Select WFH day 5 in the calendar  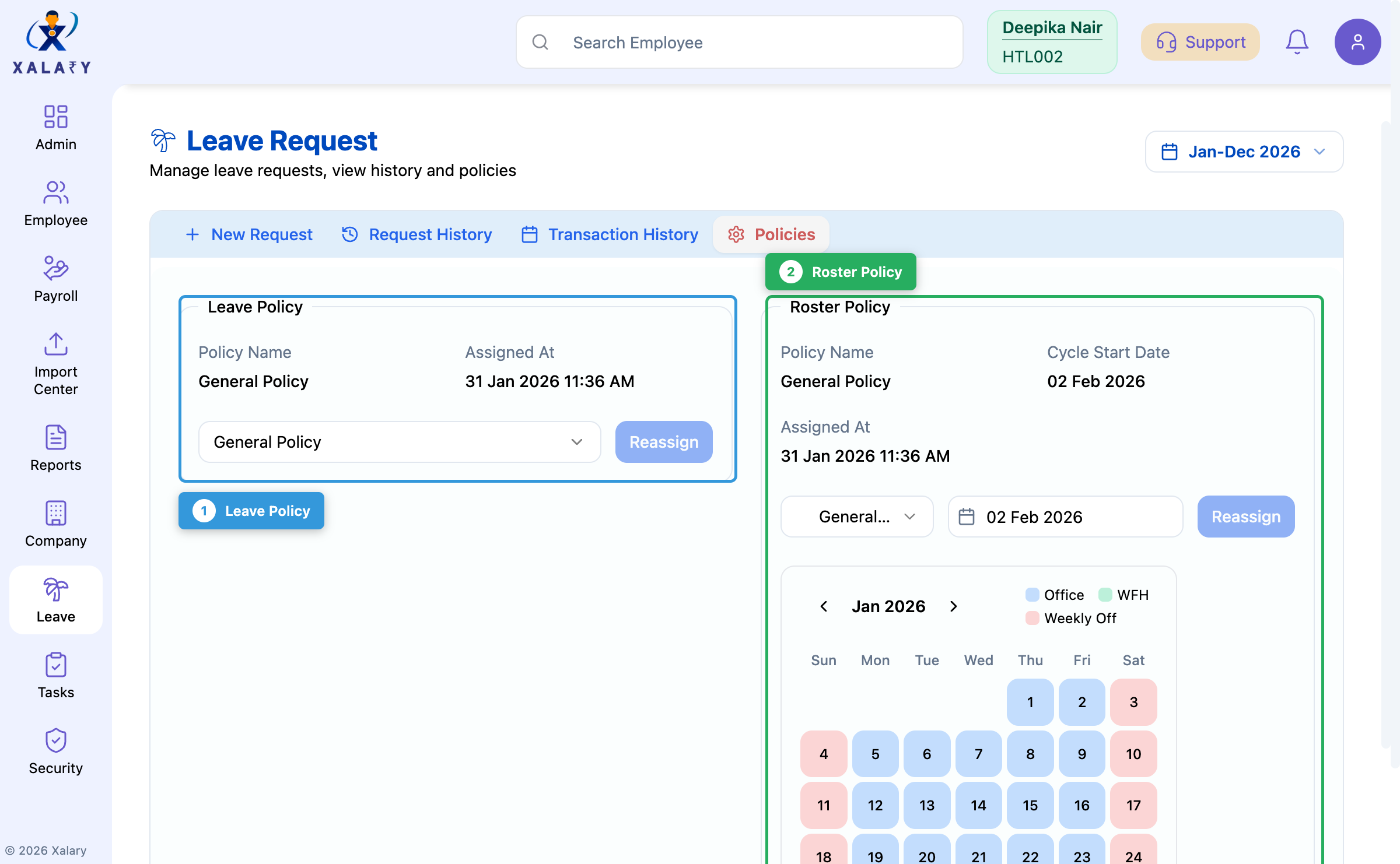(x=875, y=753)
